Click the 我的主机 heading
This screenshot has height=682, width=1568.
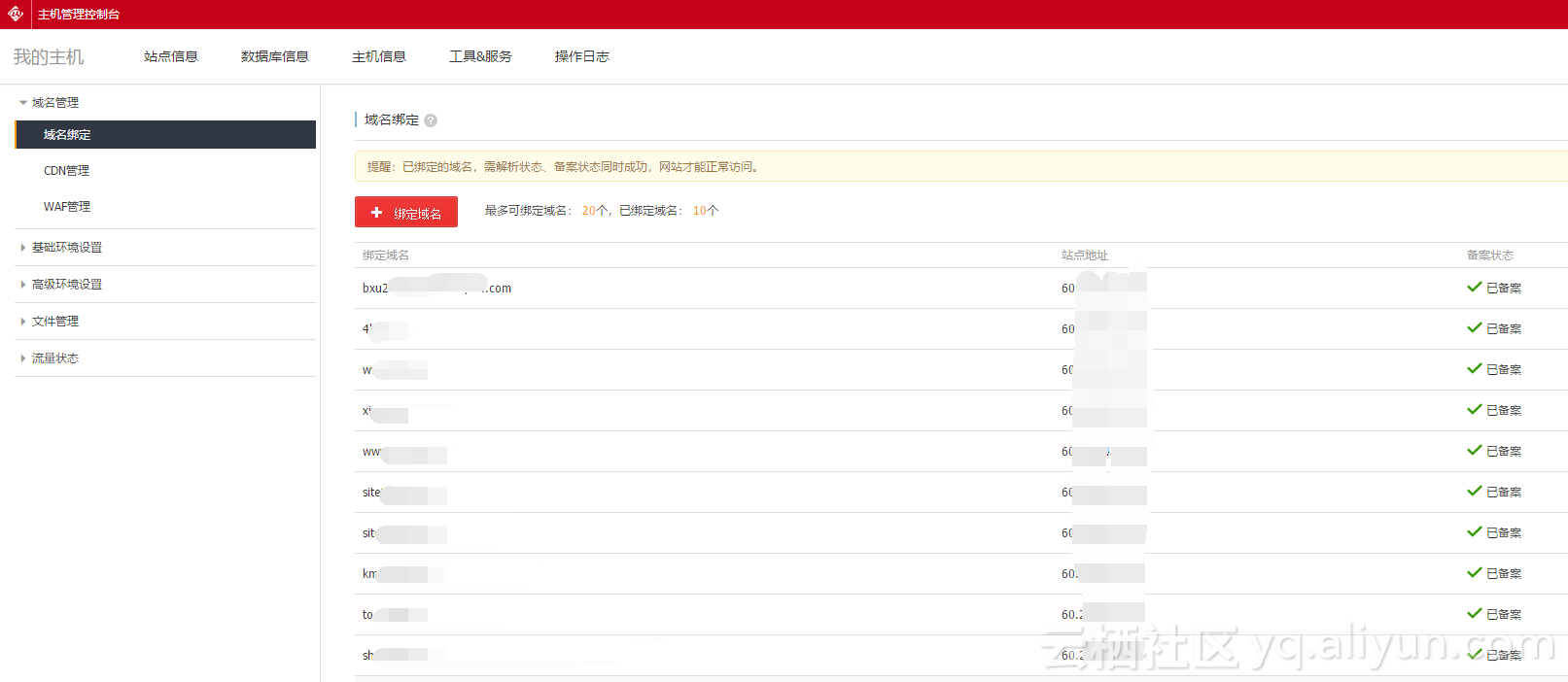tap(49, 57)
